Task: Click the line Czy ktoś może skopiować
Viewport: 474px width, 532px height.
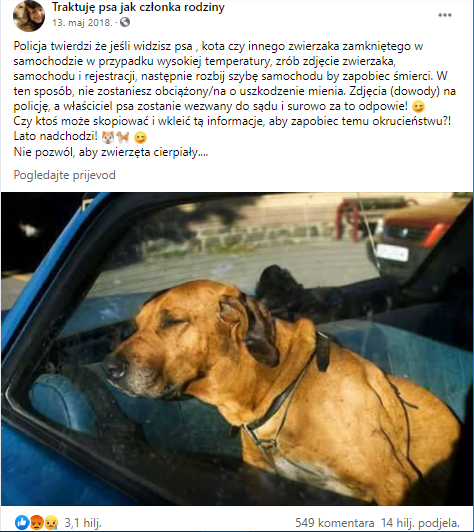Action: [x=232, y=121]
